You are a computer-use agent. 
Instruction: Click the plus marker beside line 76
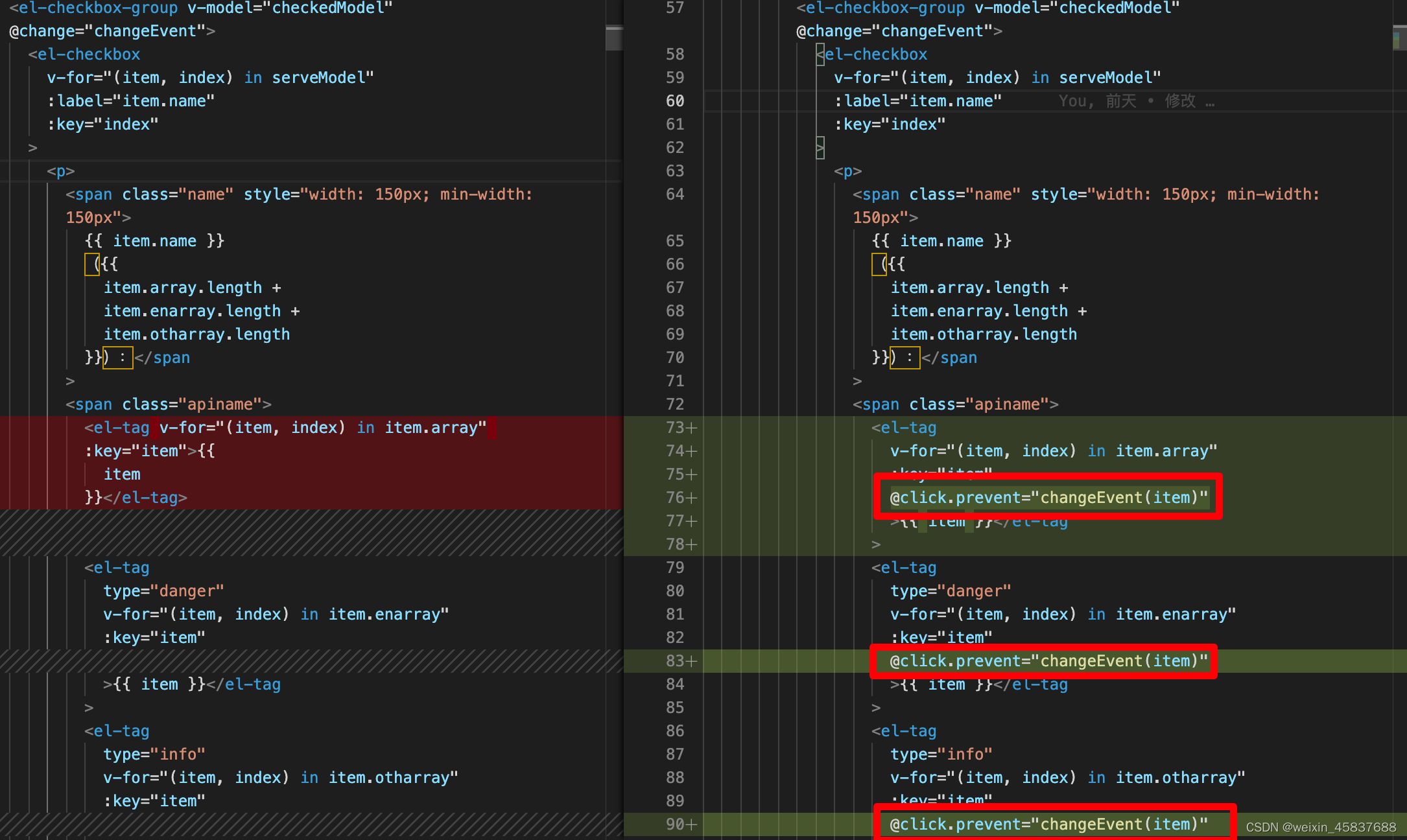[x=692, y=498]
